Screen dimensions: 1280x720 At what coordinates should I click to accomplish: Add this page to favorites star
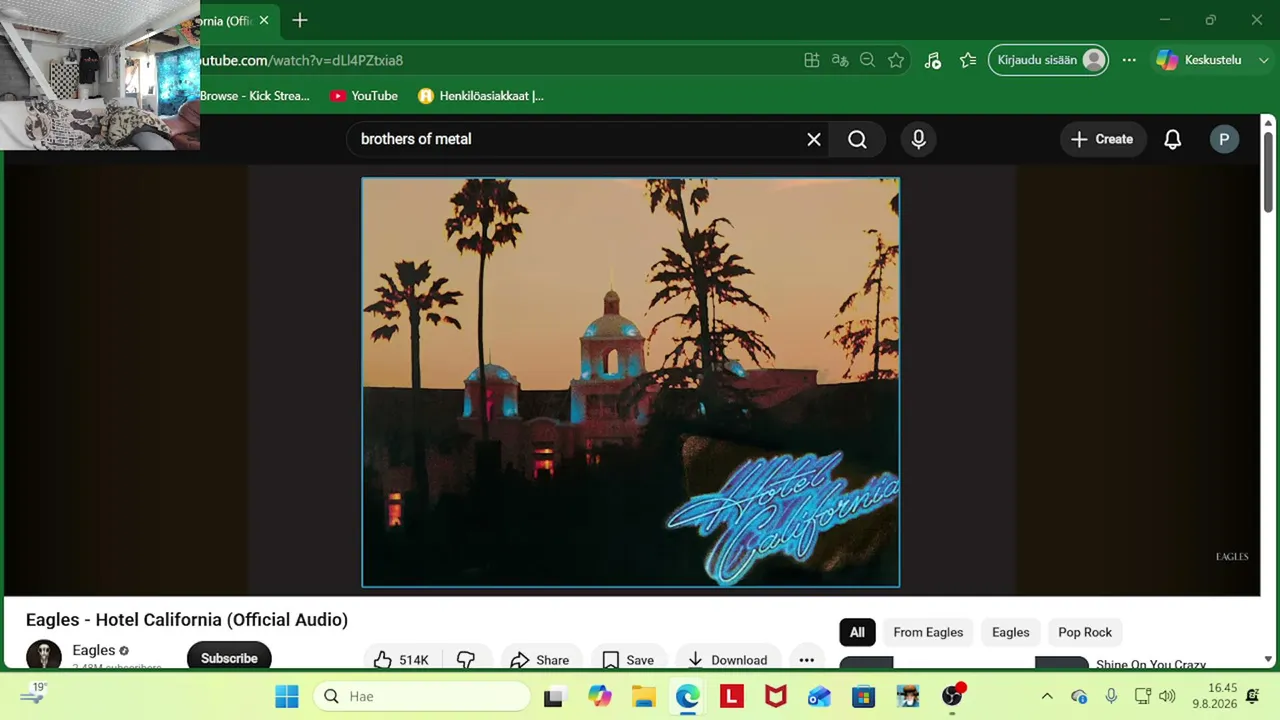click(896, 60)
